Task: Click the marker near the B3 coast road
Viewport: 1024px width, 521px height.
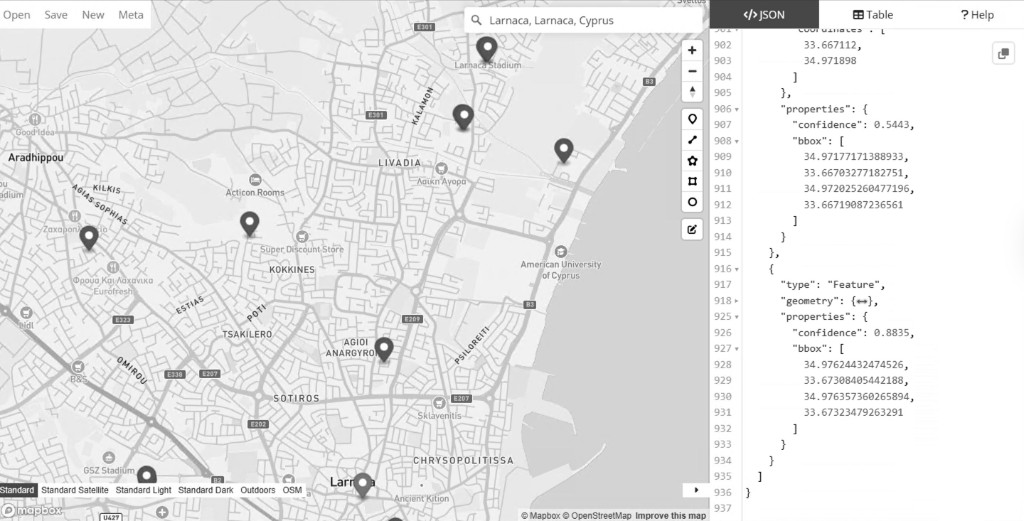Action: (x=564, y=151)
